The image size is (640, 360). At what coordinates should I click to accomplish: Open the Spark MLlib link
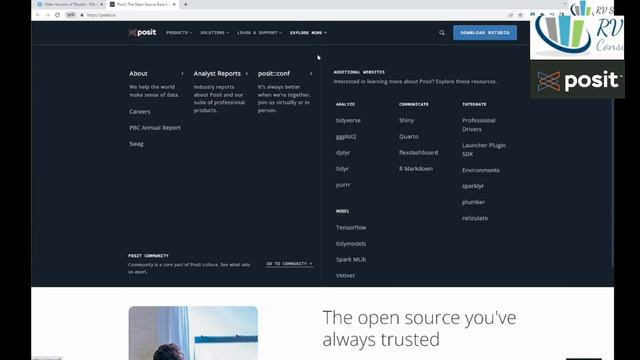351,260
